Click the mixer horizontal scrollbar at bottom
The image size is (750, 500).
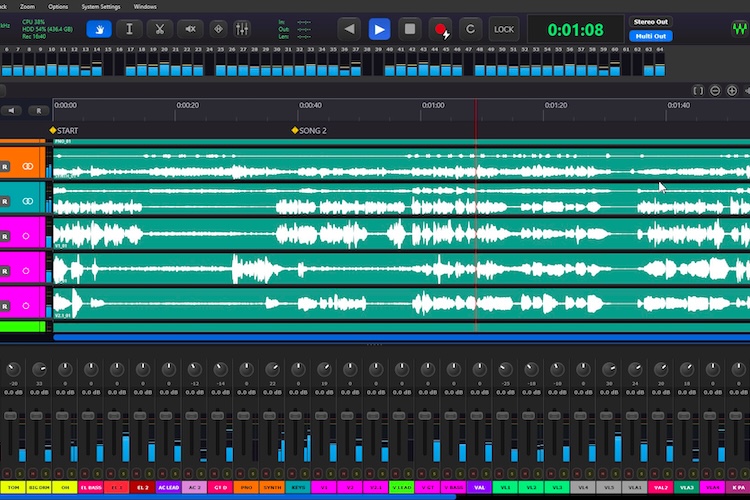point(228,497)
